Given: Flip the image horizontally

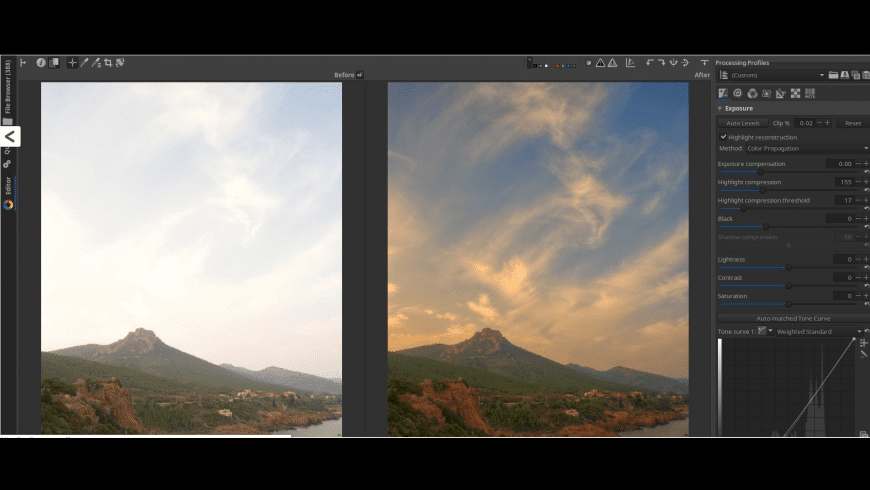Looking at the screenshot, I should [x=686, y=63].
